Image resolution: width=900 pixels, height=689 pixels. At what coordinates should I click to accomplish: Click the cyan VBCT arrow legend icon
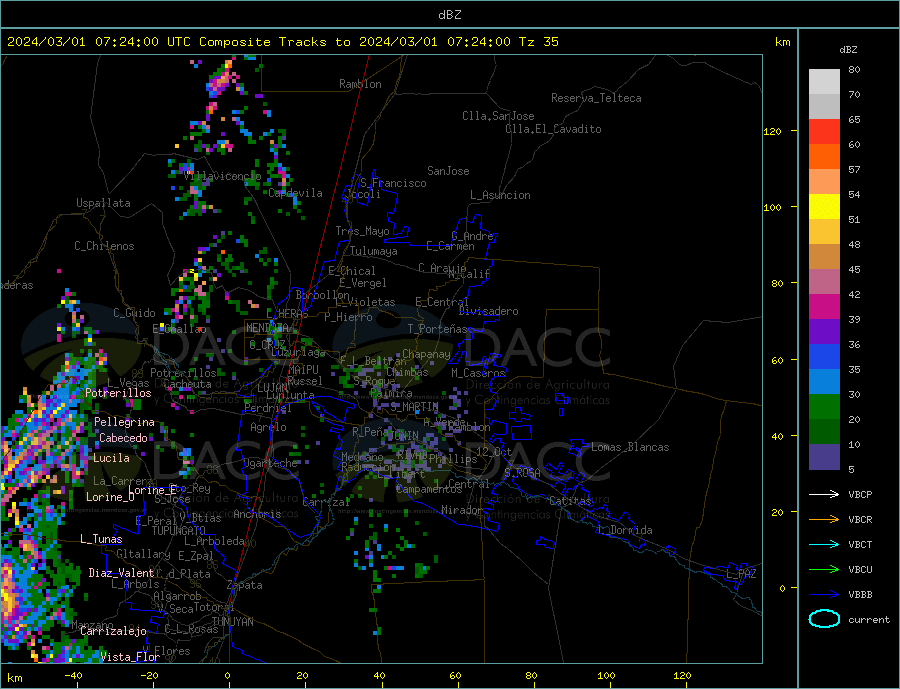coord(824,544)
